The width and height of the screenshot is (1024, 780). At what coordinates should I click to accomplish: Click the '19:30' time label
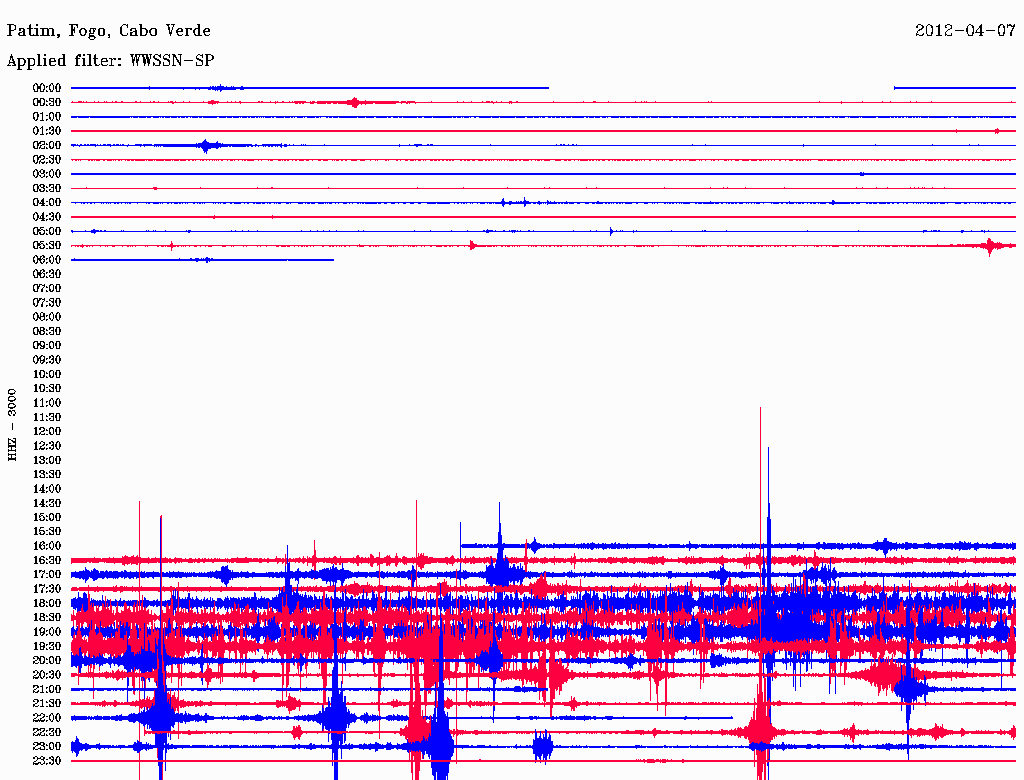point(47,646)
